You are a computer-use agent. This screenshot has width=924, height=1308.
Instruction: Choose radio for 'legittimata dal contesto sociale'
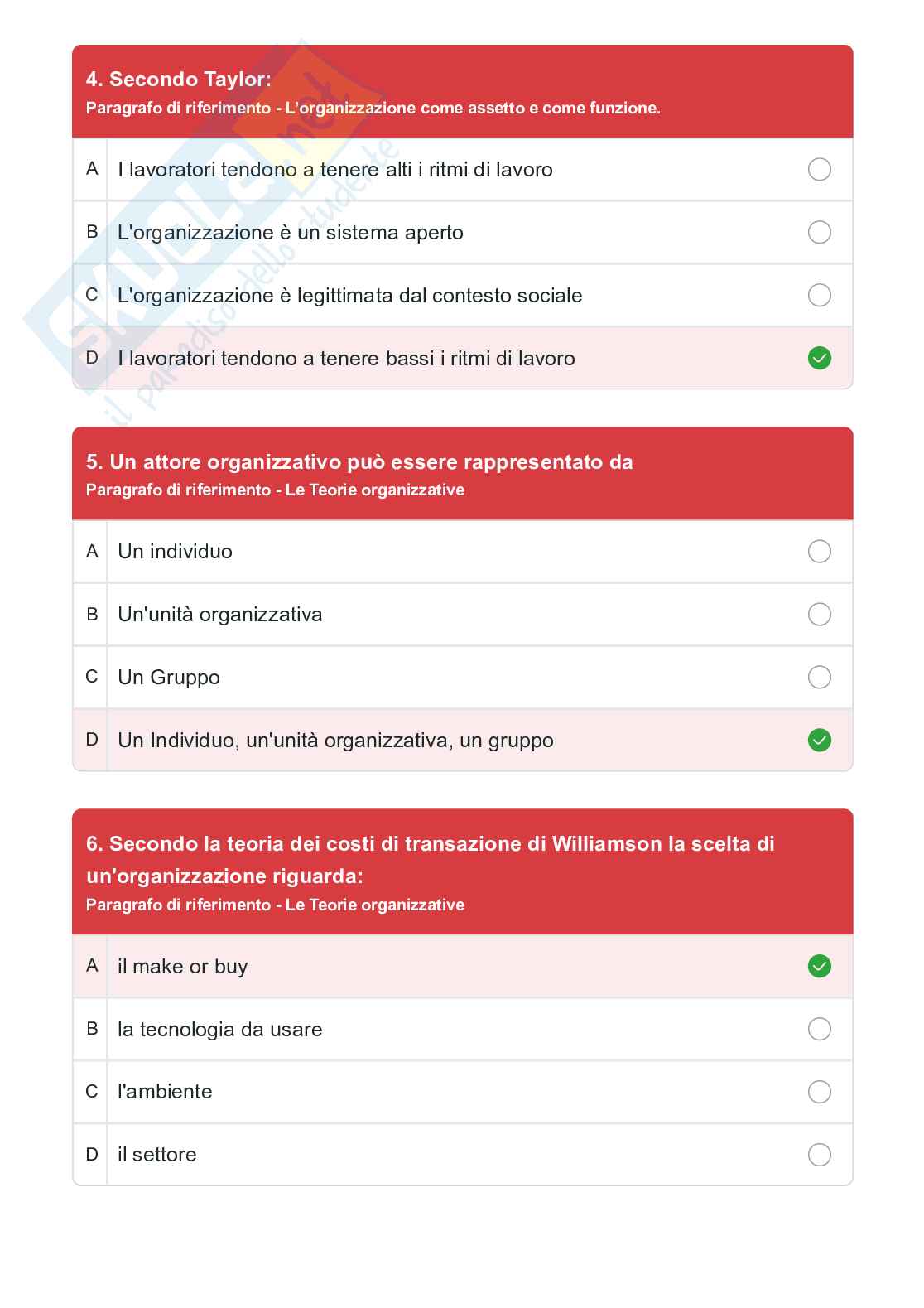pyautogui.click(x=819, y=295)
